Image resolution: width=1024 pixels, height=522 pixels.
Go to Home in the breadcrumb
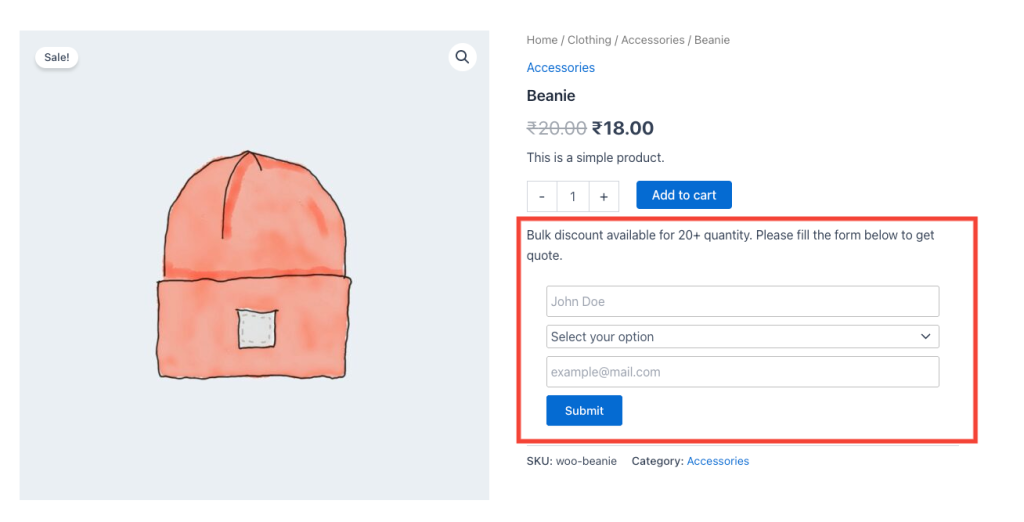(x=542, y=40)
